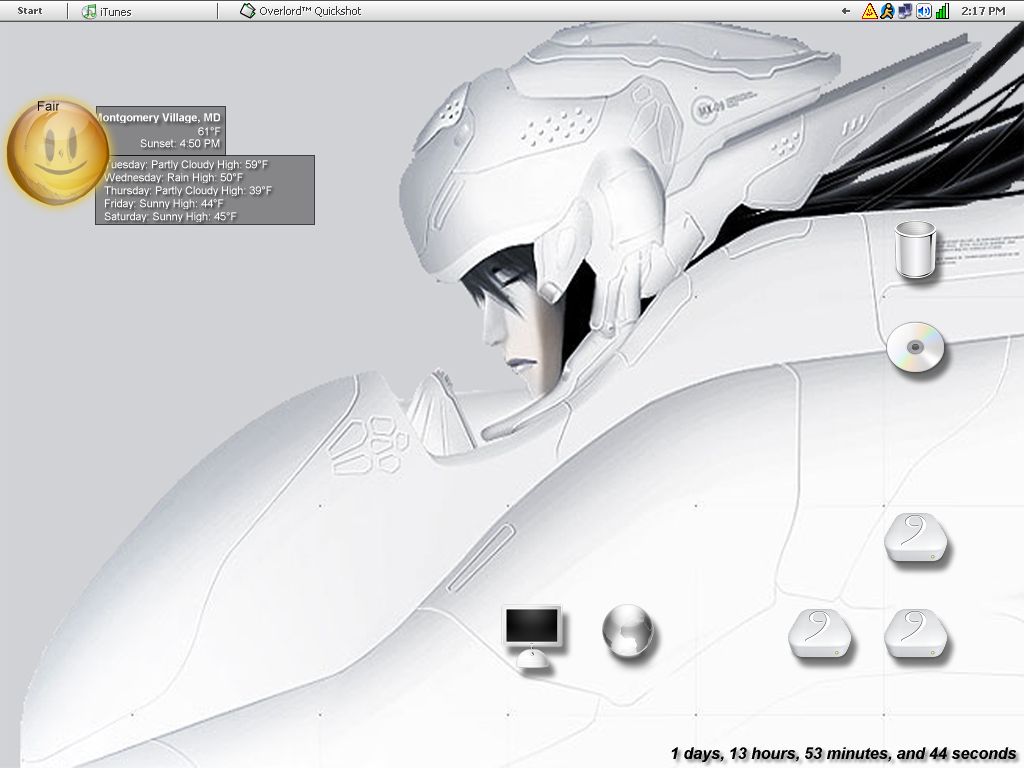This screenshot has width=1024, height=768.
Task: Expand hidden tray icons with arrow
Action: pos(846,11)
